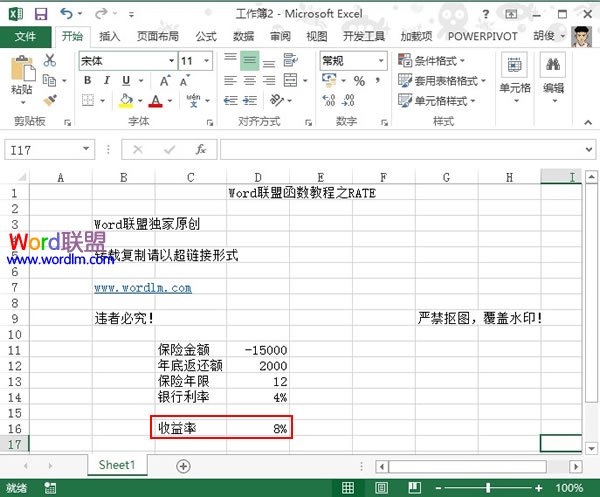The height and width of the screenshot is (497, 600).
Task: Click the Zoom In plus button
Action: pos(539,488)
